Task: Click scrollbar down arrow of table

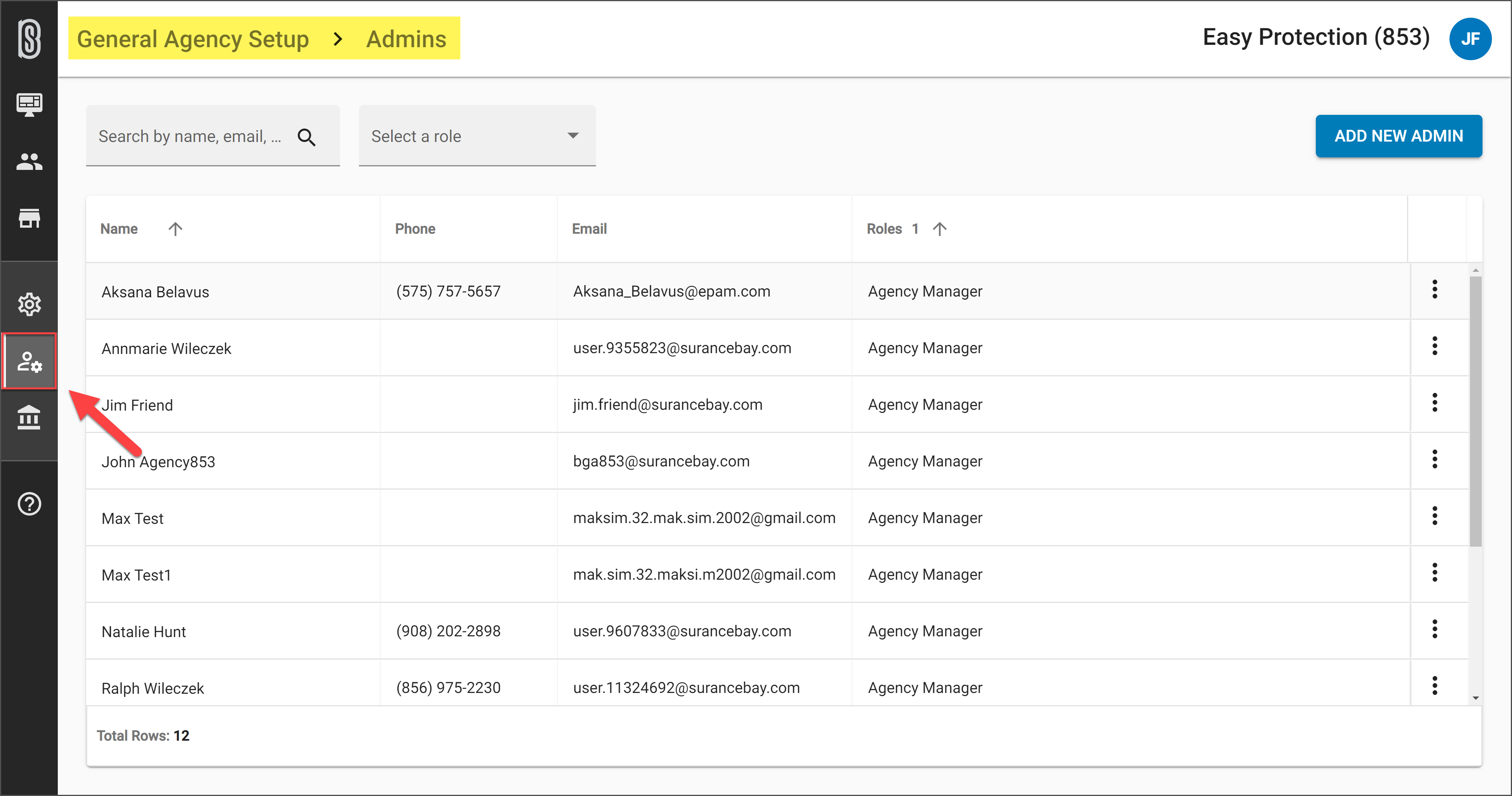Action: (x=1475, y=698)
